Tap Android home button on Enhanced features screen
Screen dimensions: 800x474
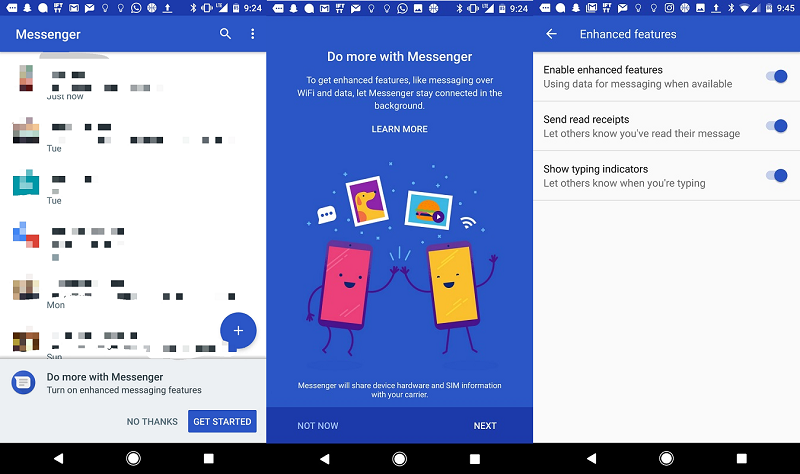(666, 458)
